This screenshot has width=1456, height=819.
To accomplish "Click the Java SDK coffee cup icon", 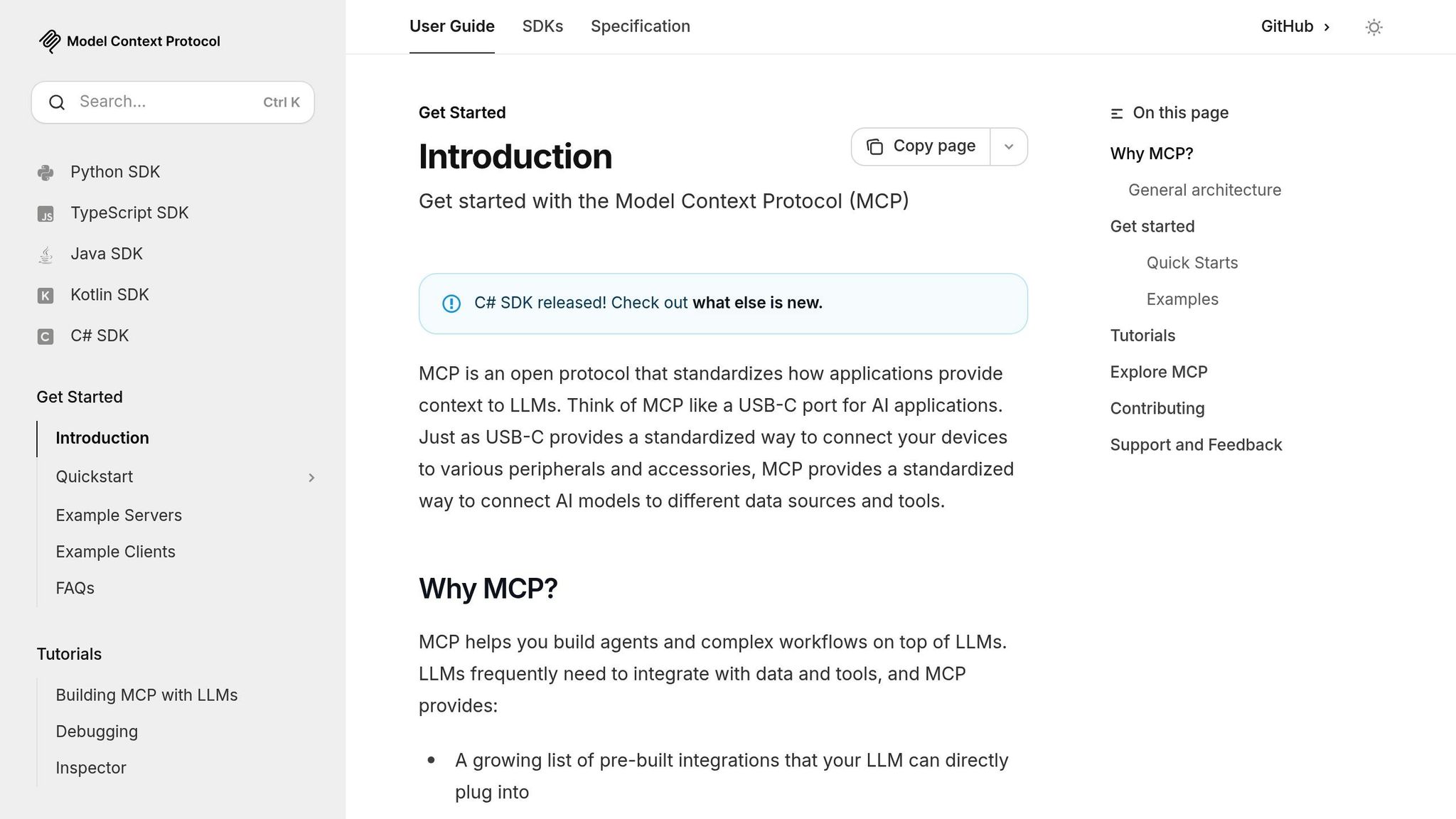I will [45, 254].
